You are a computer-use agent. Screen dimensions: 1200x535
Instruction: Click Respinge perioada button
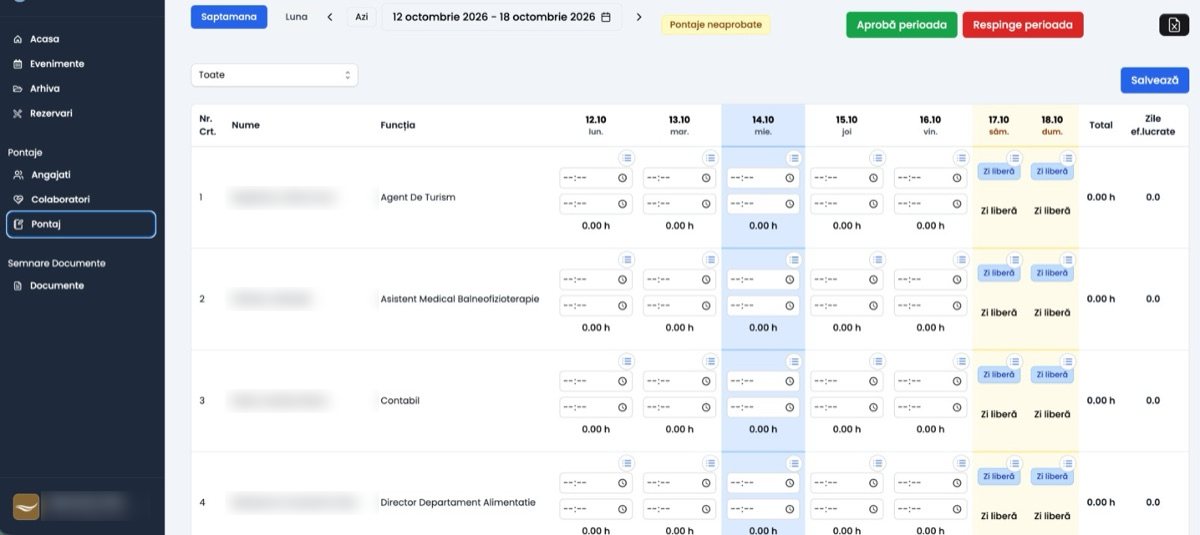pos(1023,25)
